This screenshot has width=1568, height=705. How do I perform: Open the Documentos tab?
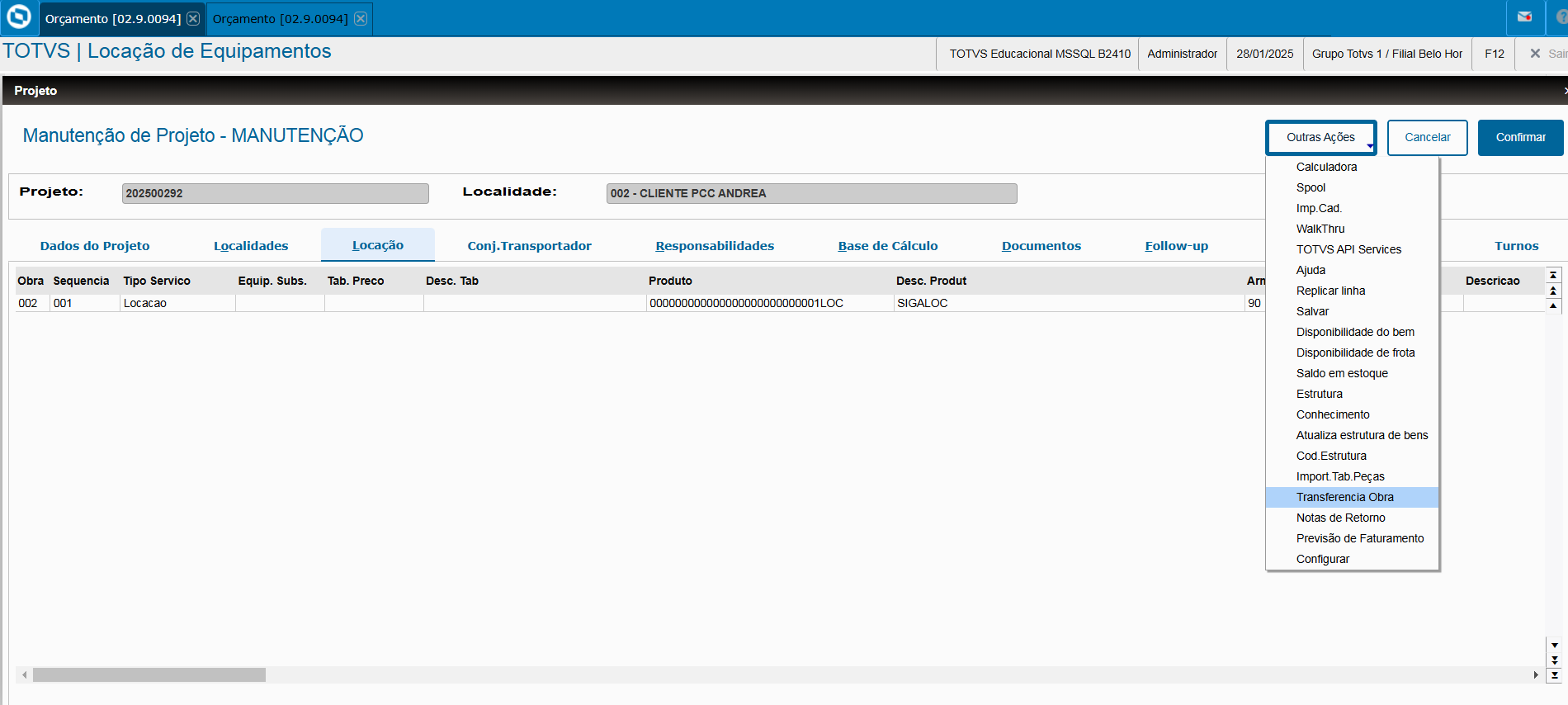pos(1041,246)
